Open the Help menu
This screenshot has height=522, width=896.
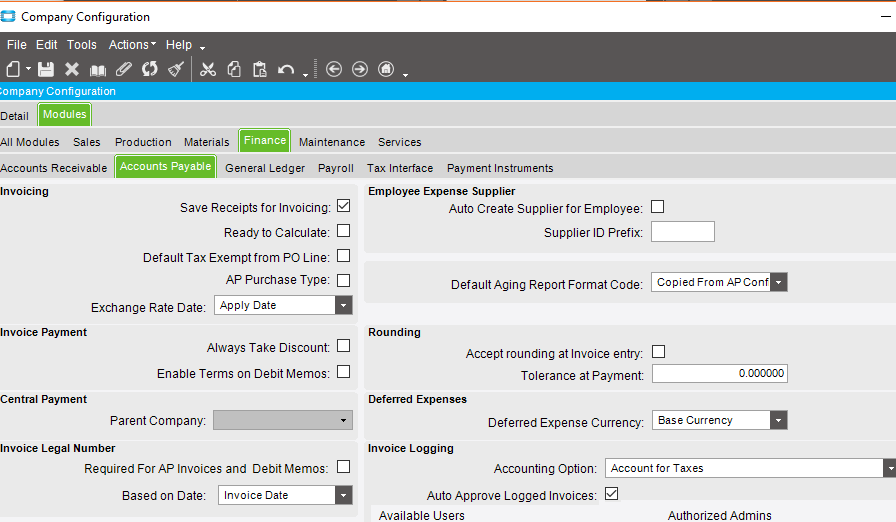(179, 45)
